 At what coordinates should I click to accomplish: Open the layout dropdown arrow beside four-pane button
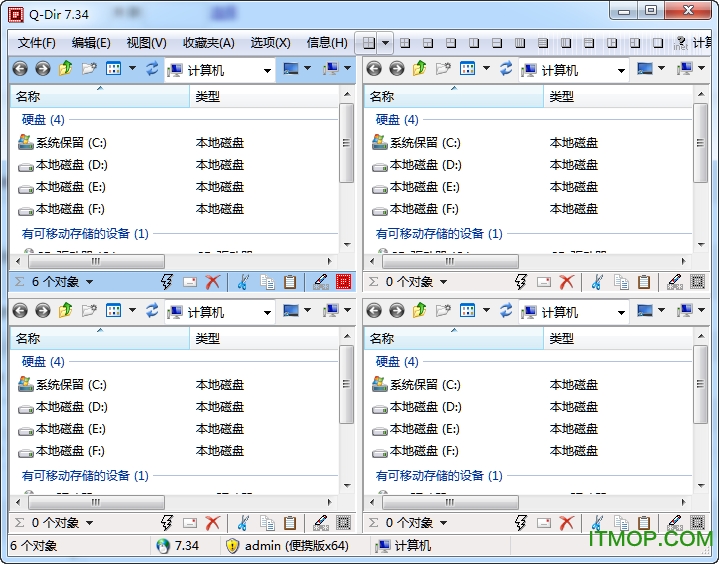[386, 43]
